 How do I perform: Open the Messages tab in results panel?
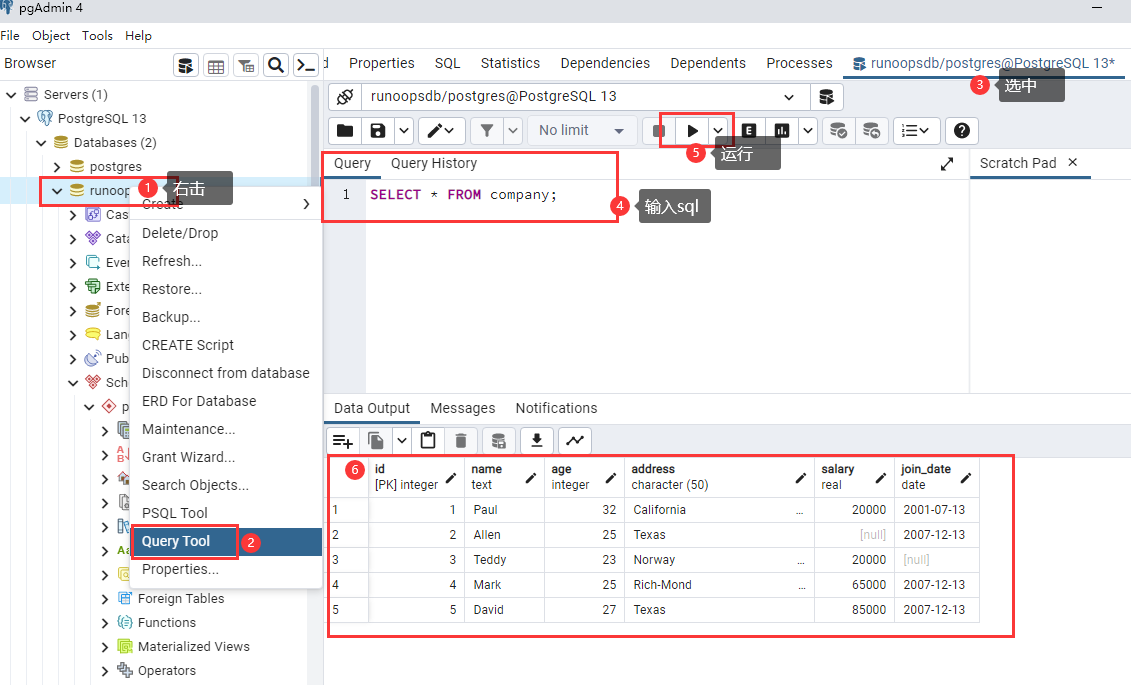tap(462, 408)
